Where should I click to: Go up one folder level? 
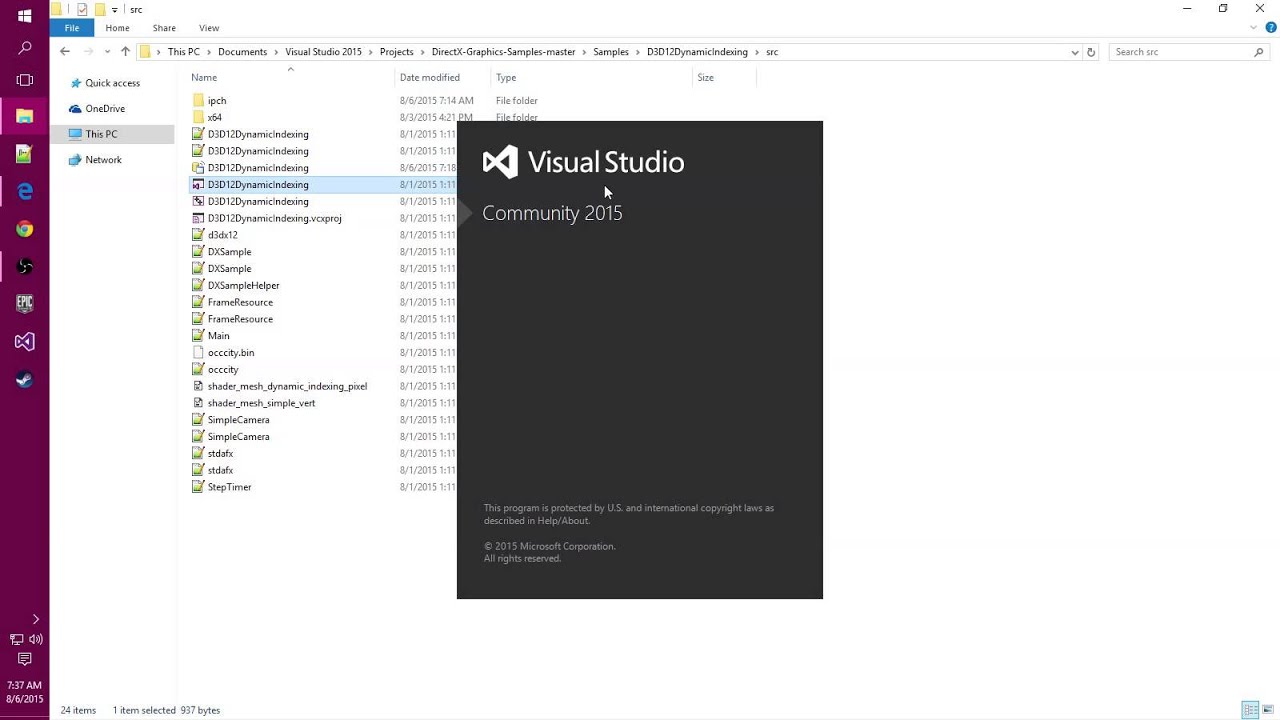click(125, 52)
